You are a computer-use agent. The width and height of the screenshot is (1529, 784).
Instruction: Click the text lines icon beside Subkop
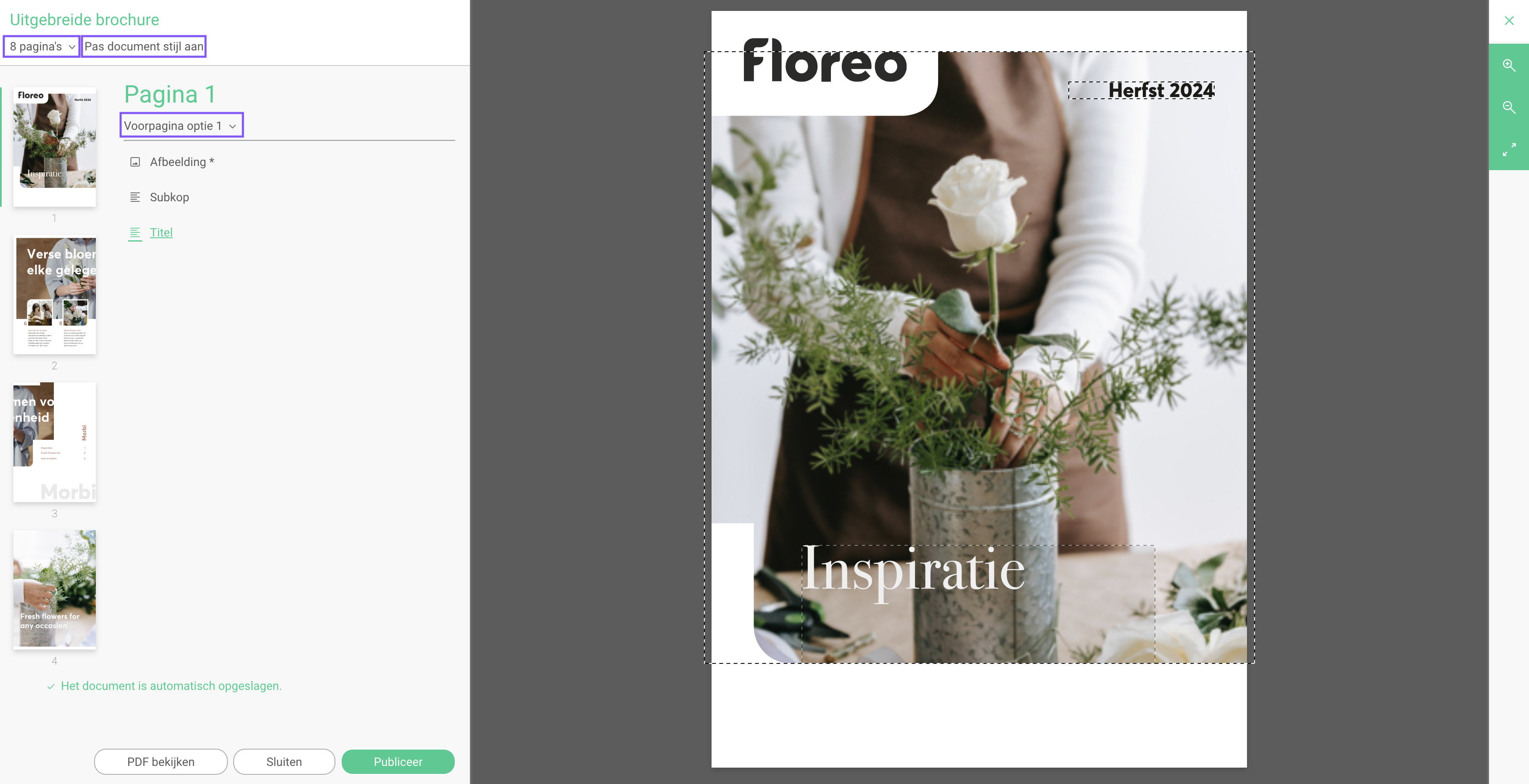point(135,197)
